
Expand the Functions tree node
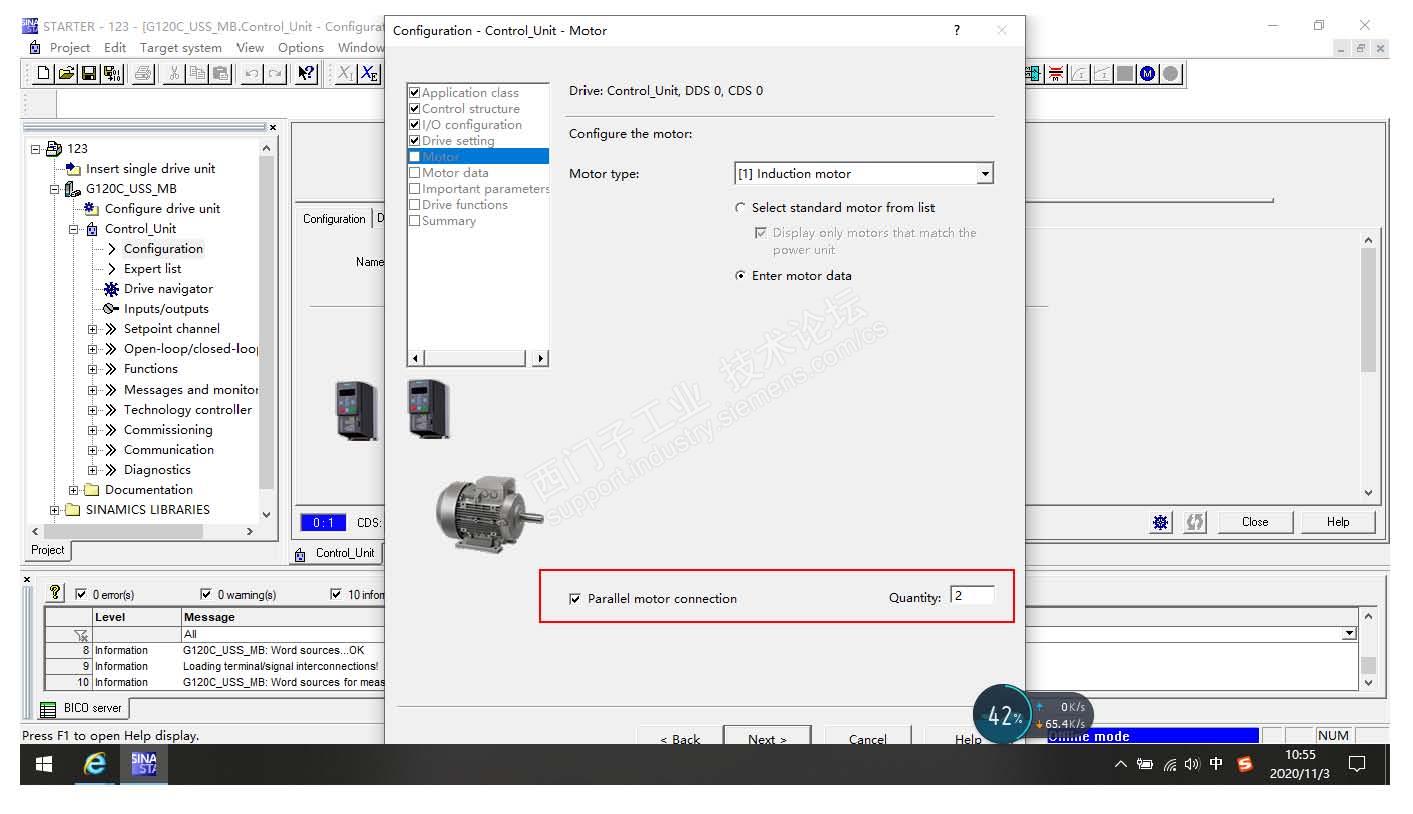point(93,369)
